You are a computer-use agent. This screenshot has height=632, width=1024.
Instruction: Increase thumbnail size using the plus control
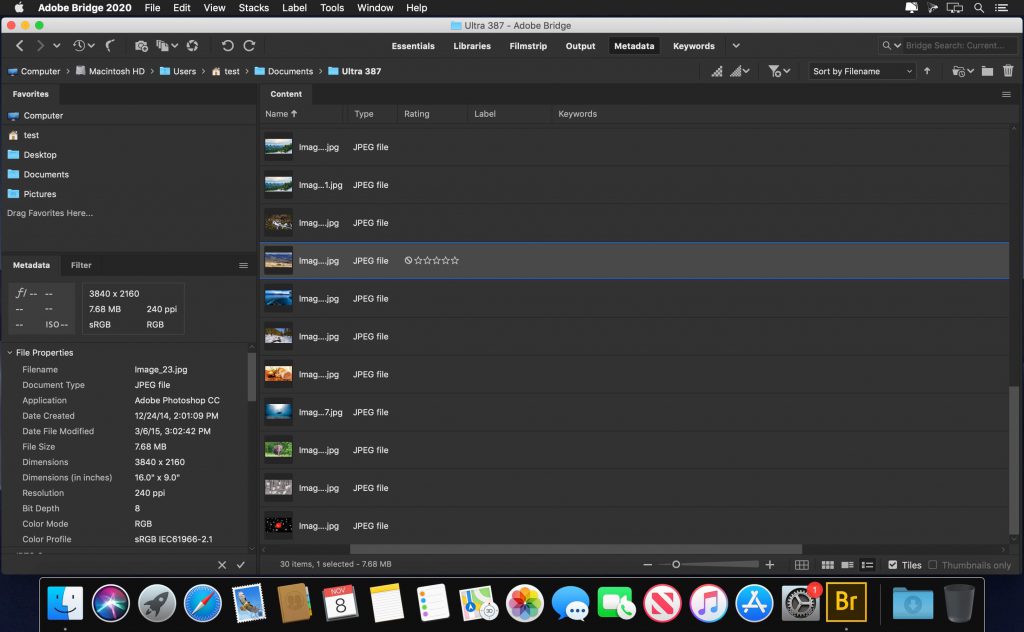point(769,565)
